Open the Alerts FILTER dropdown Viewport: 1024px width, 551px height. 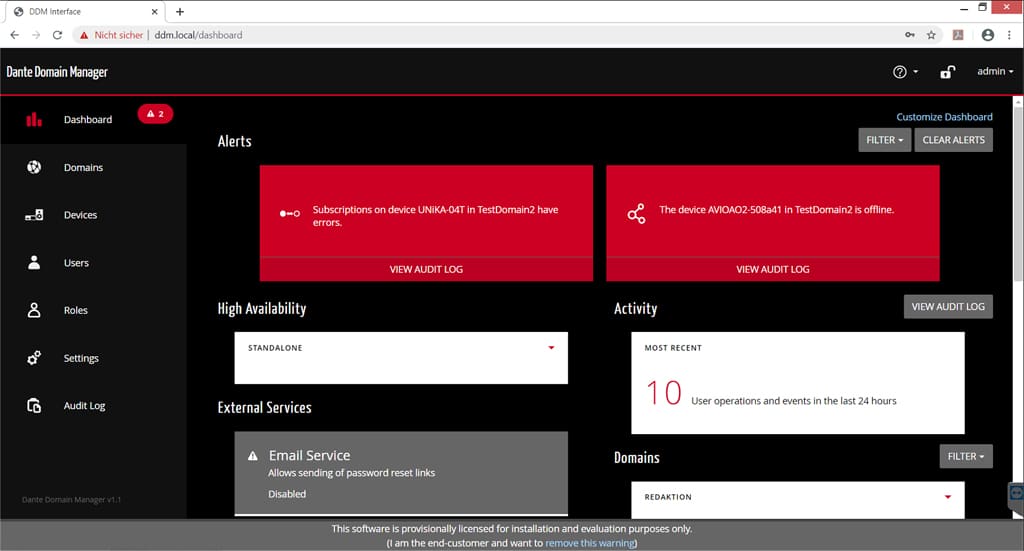pos(884,140)
